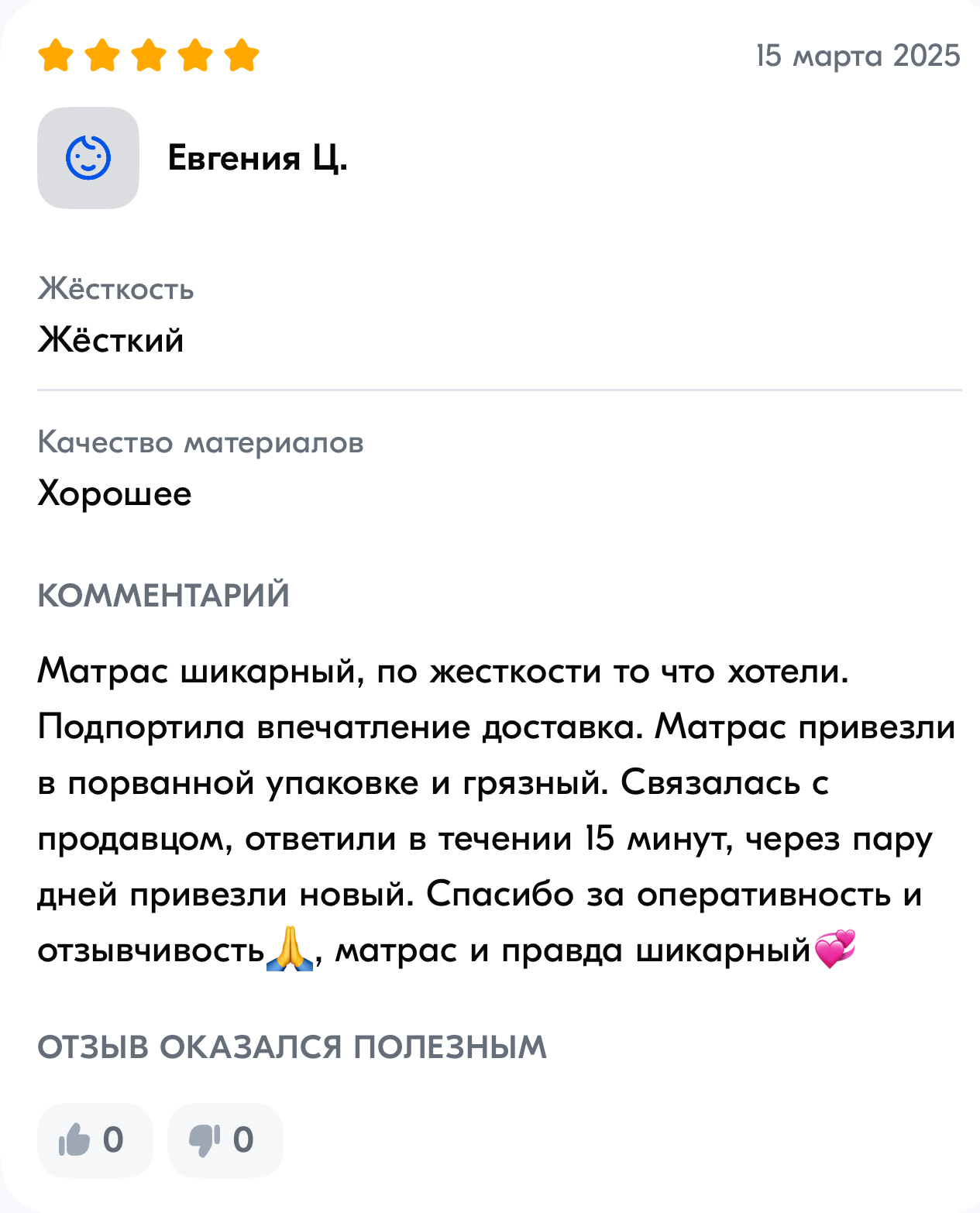This screenshot has width=980, height=1213.
Task: Select the Жёсткий firmness value
Action: point(111,340)
